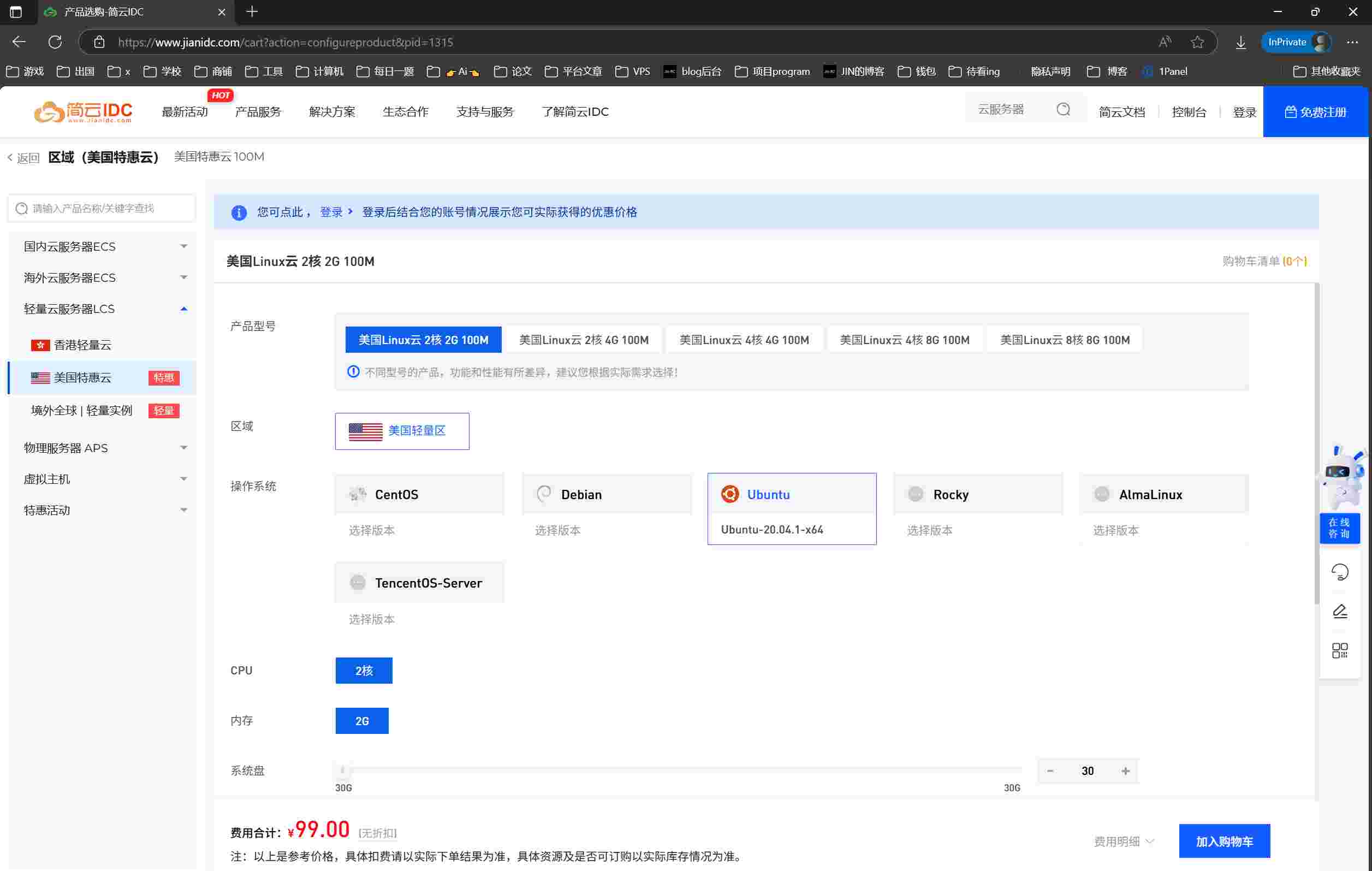Add page to favorites star icon
Viewport: 1372px width, 871px height.
(1197, 42)
